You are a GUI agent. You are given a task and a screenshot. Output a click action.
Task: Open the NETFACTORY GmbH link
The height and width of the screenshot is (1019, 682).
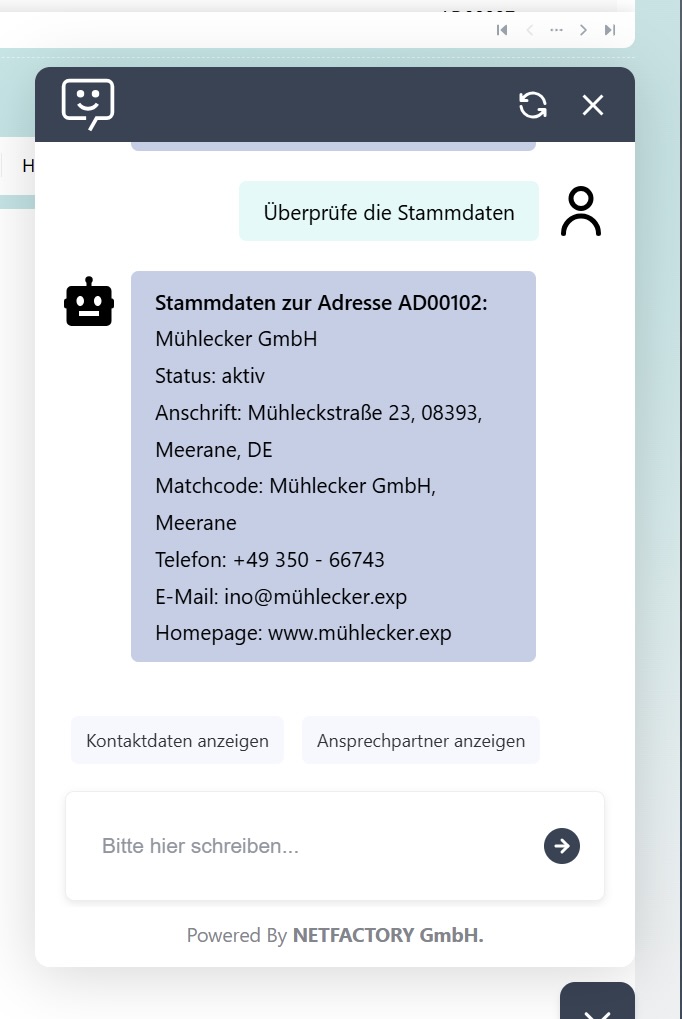click(x=388, y=936)
